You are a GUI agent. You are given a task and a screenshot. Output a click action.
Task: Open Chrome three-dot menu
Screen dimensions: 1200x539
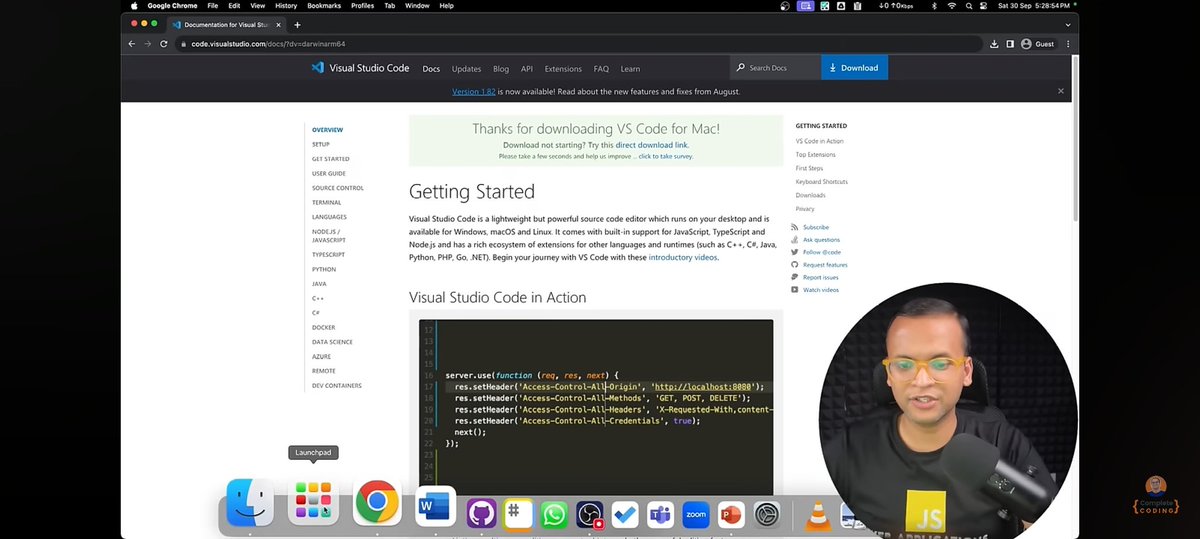(x=1068, y=44)
